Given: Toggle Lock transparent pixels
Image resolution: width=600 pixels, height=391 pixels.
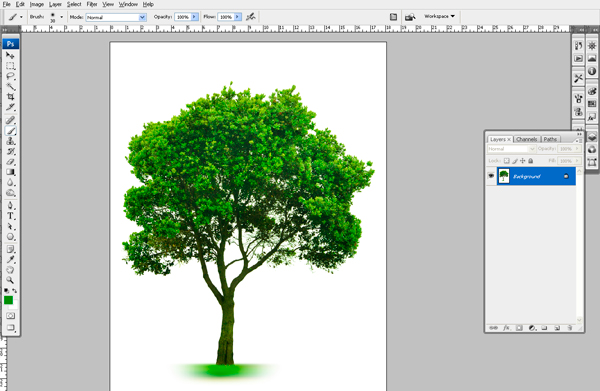Looking at the screenshot, I should coord(507,161).
